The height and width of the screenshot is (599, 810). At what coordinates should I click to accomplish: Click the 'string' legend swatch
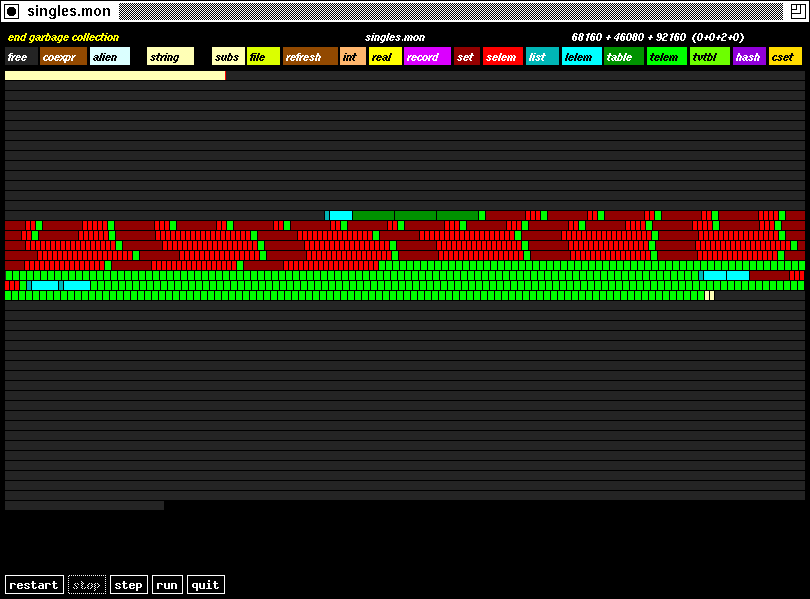(x=170, y=57)
